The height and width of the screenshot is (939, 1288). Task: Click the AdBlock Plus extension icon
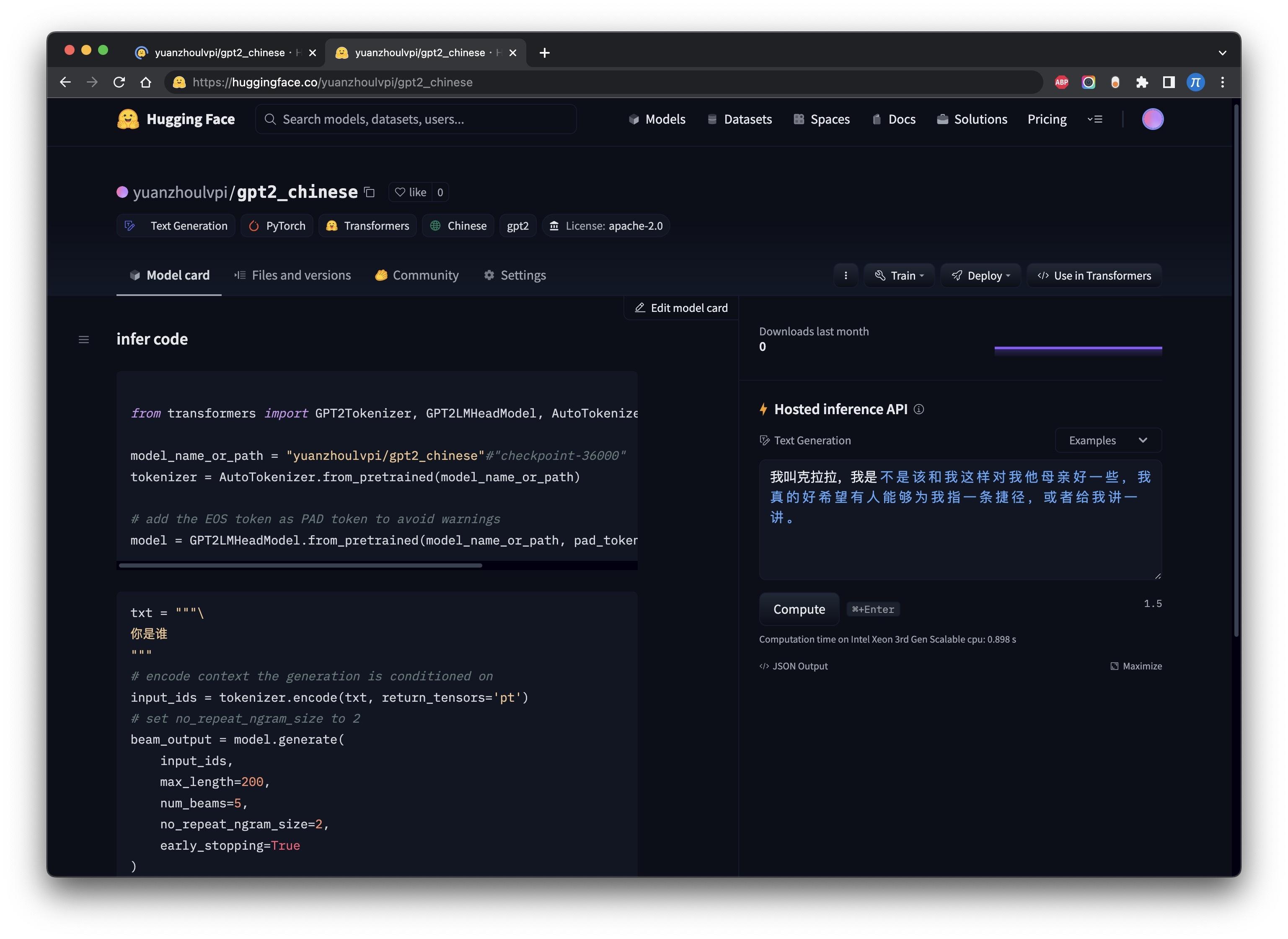pos(1061,83)
